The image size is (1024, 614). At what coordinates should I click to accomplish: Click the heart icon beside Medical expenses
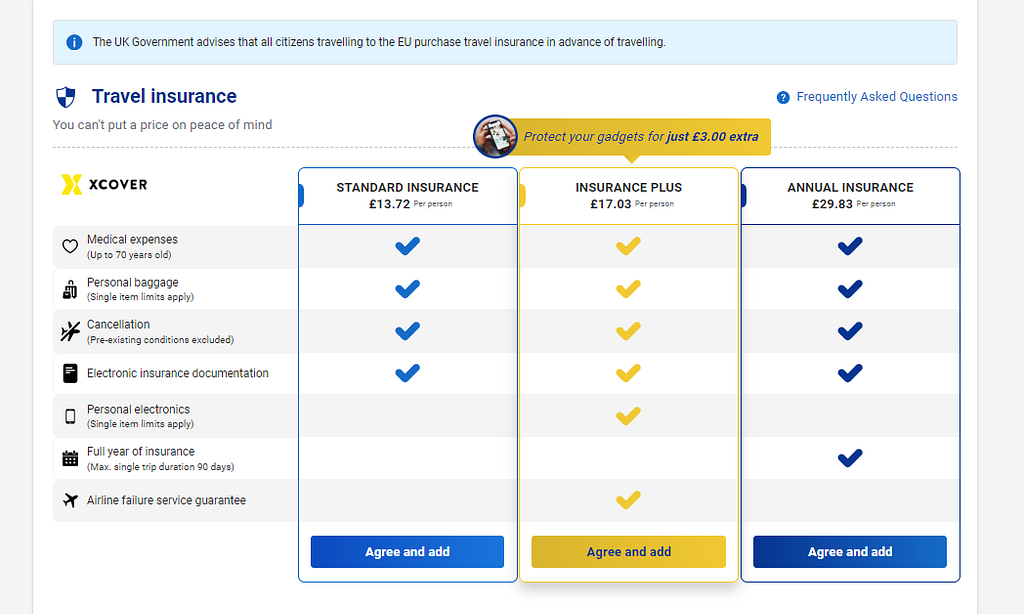[x=70, y=246]
